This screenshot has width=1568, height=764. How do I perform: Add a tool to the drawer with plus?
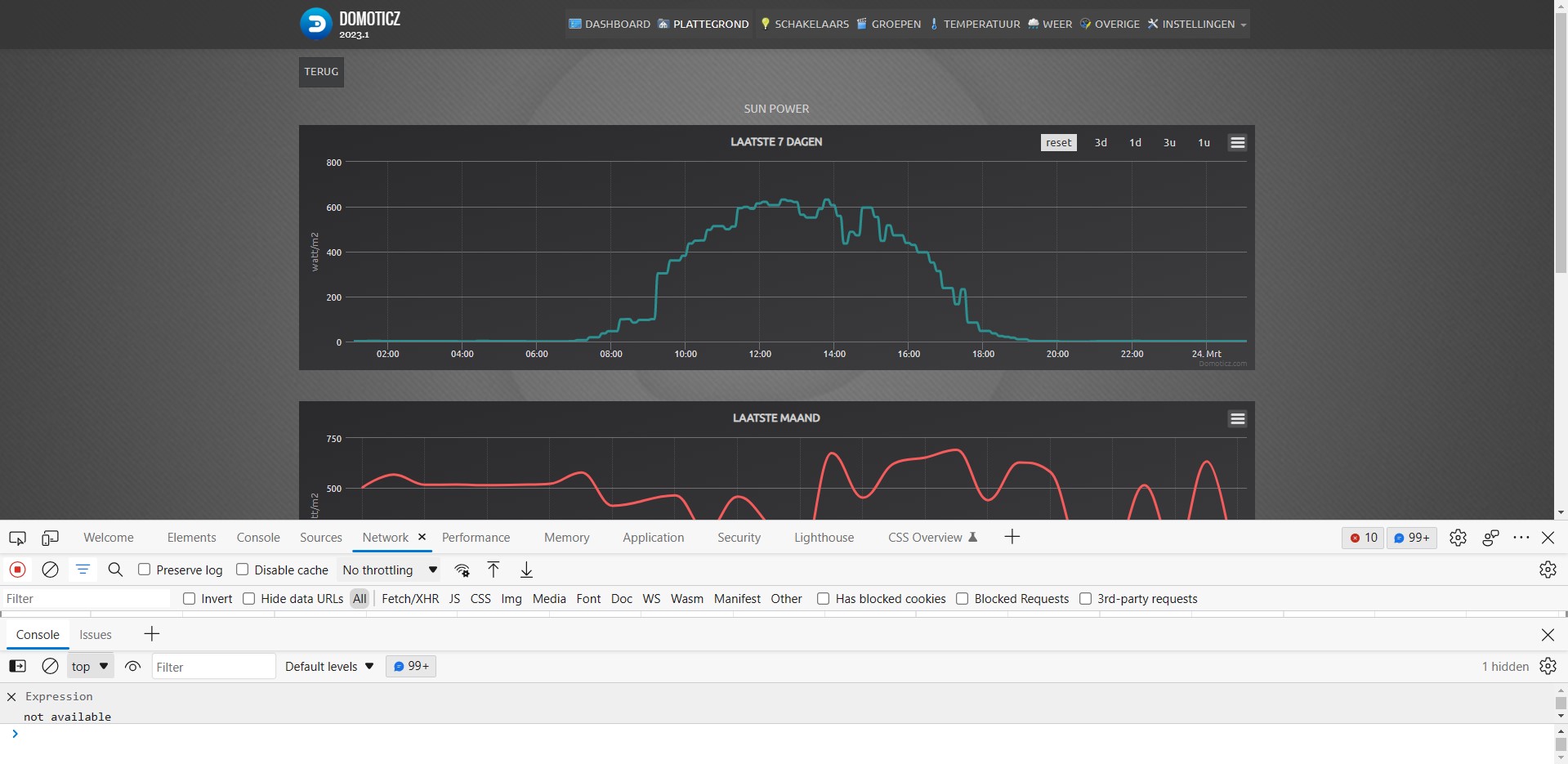151,634
